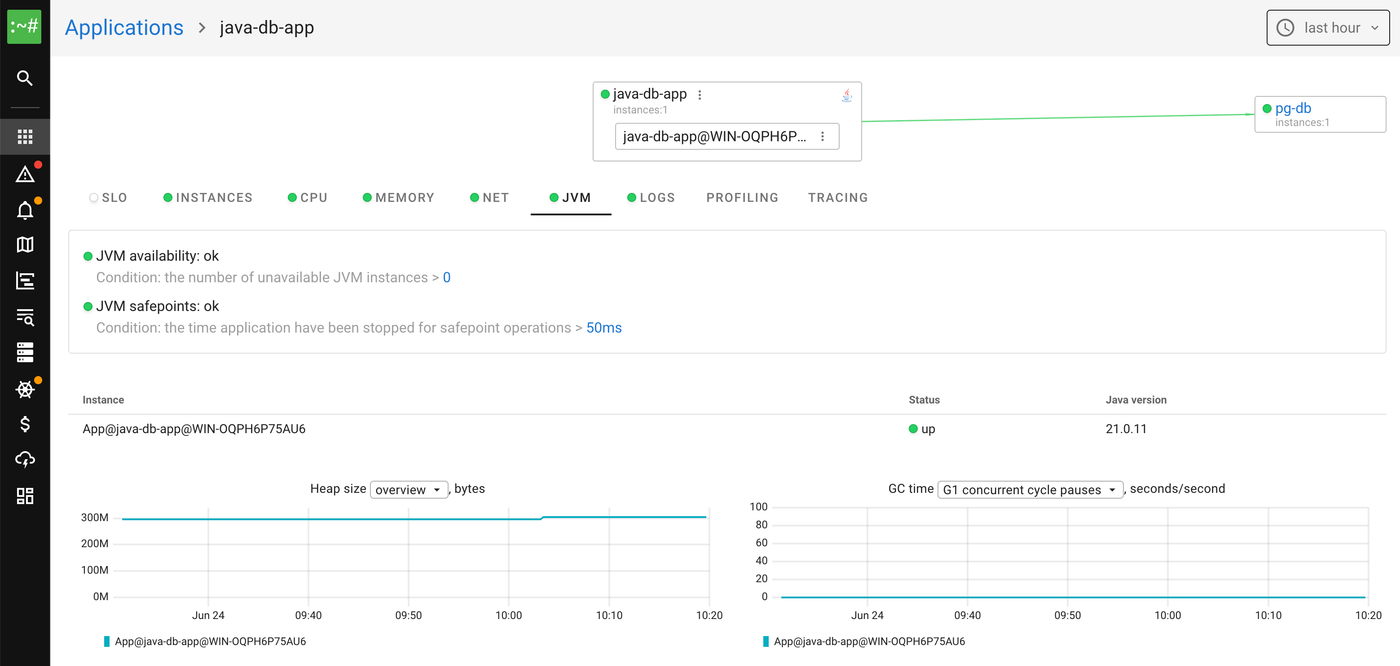
Task: Open the cloud upload icon in the sidebar
Action: tap(25, 460)
